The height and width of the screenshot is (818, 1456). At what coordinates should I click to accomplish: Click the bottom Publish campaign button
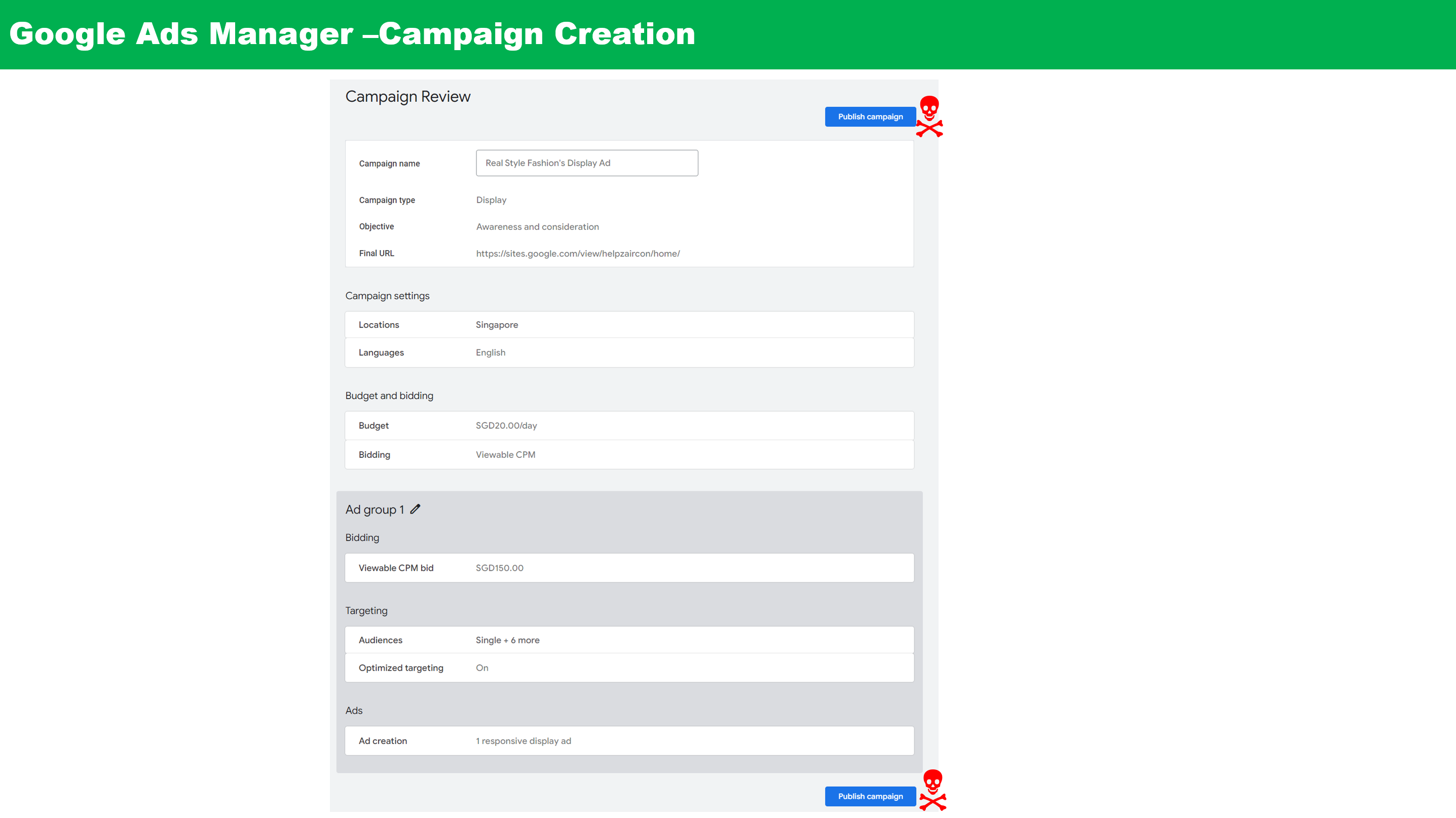(x=870, y=796)
